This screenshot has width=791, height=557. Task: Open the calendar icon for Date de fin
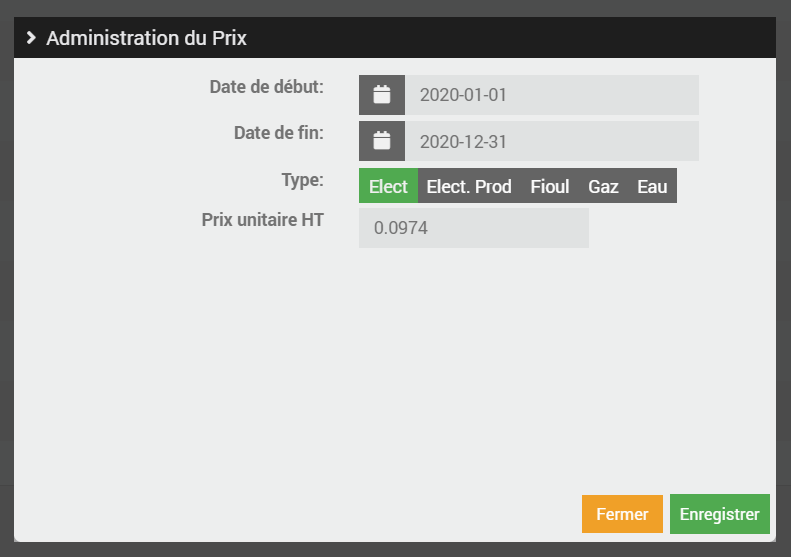381,141
